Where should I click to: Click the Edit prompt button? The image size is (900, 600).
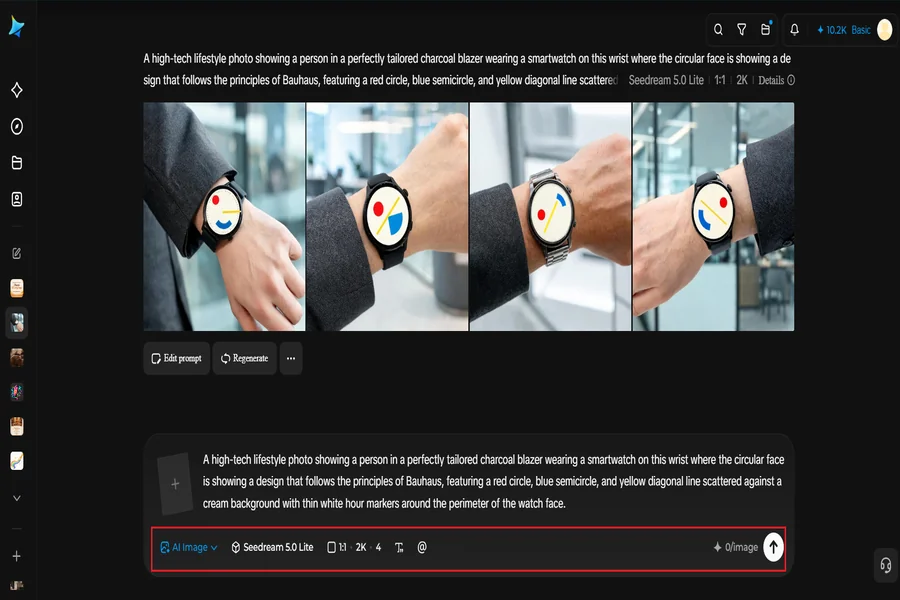pyautogui.click(x=177, y=358)
